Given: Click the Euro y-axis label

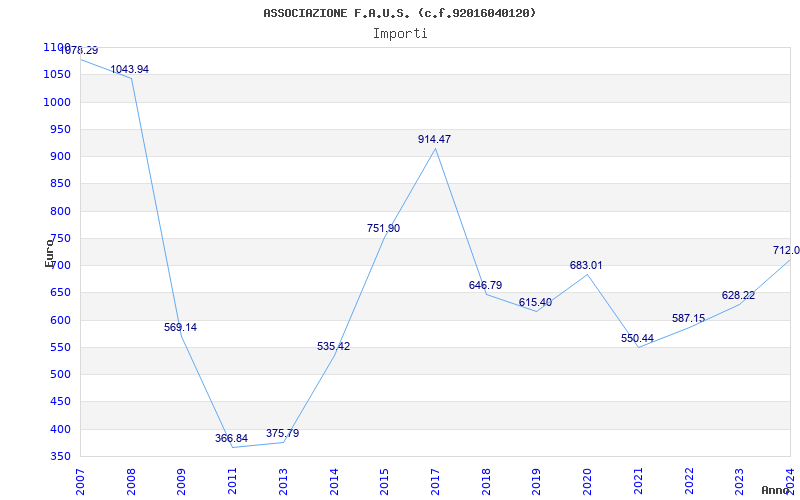Looking at the screenshot, I should (49, 253).
